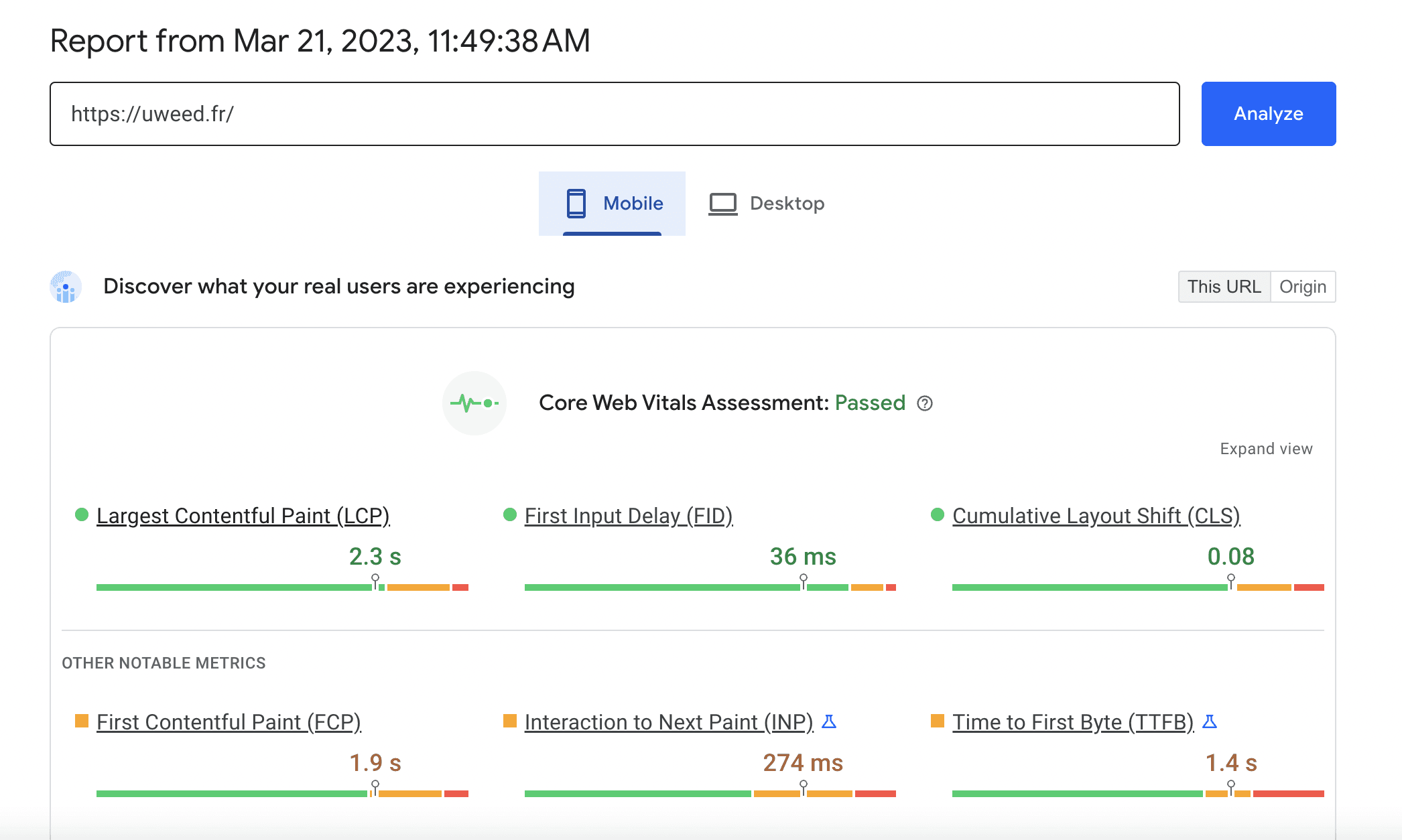
Task: Expand view of Core Web Vitals metrics
Action: click(1265, 448)
